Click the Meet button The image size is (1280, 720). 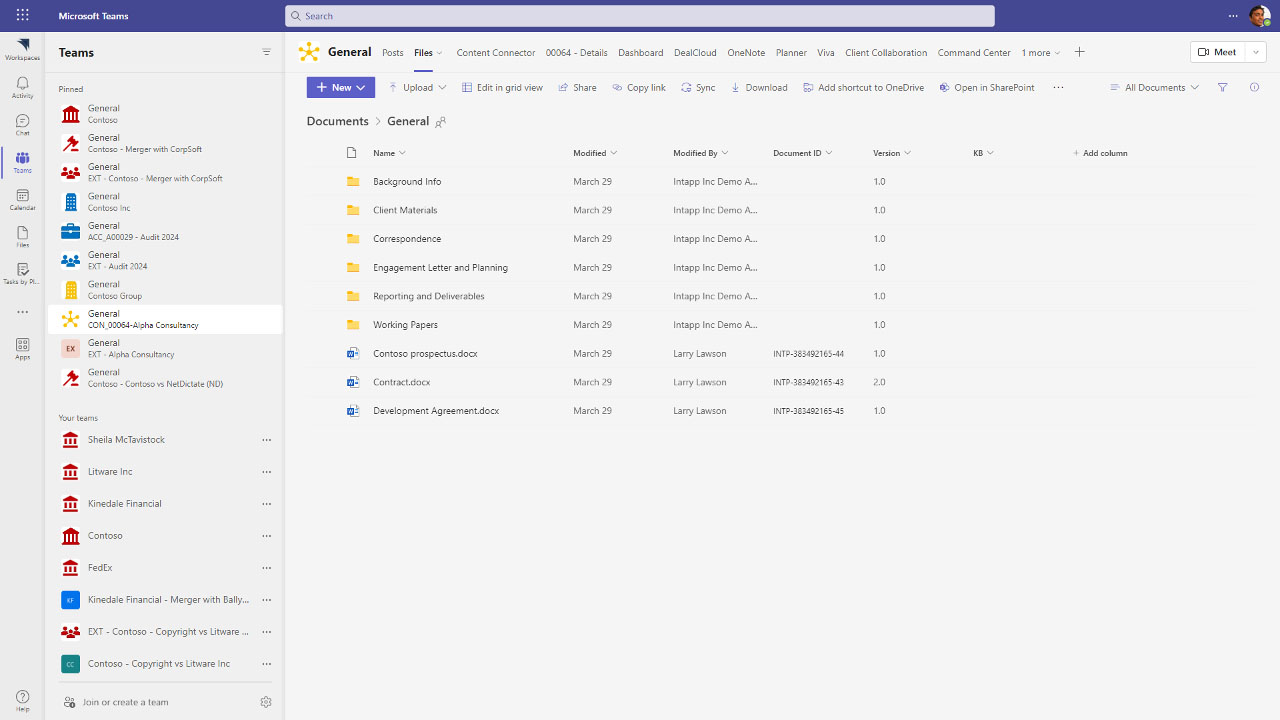coord(1217,53)
